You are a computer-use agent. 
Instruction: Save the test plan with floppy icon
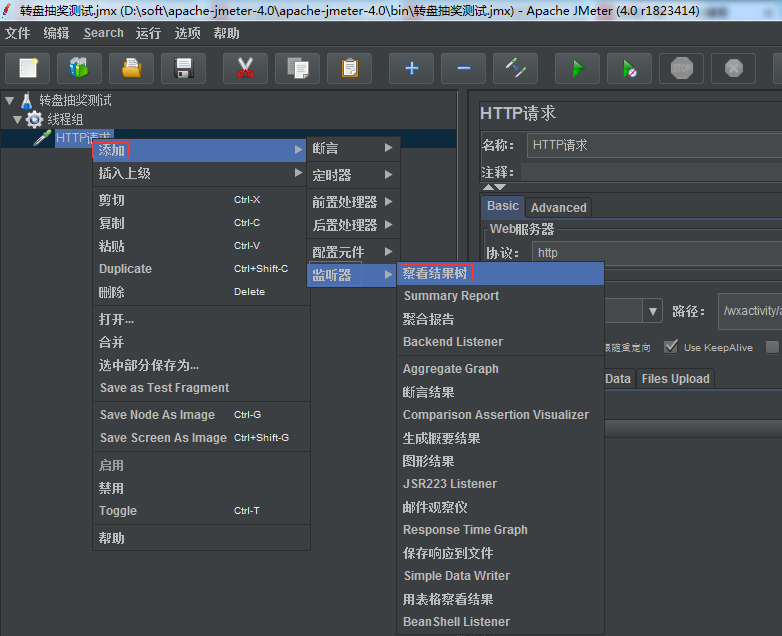183,68
